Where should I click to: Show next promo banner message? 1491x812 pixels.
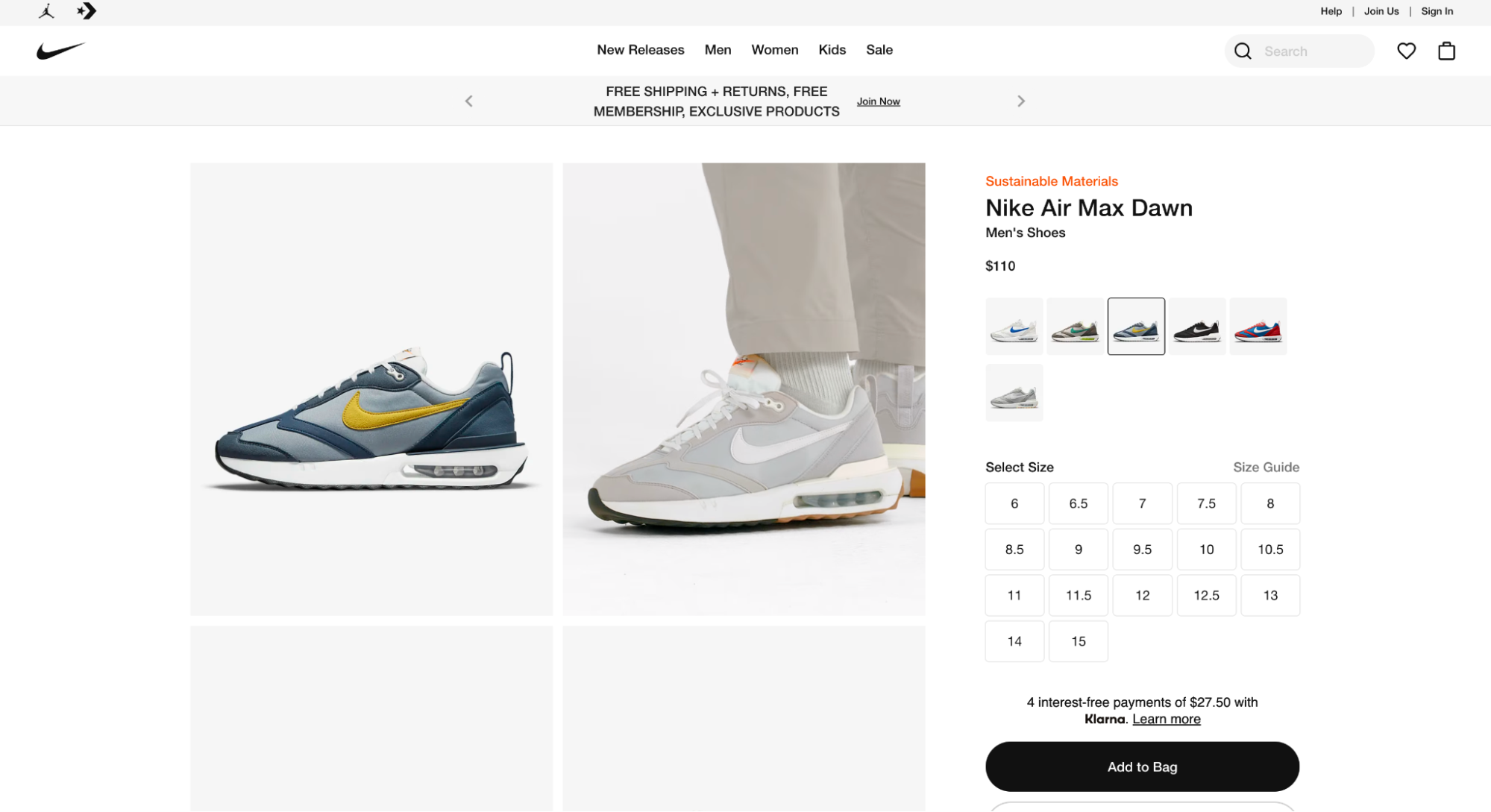click(1021, 101)
